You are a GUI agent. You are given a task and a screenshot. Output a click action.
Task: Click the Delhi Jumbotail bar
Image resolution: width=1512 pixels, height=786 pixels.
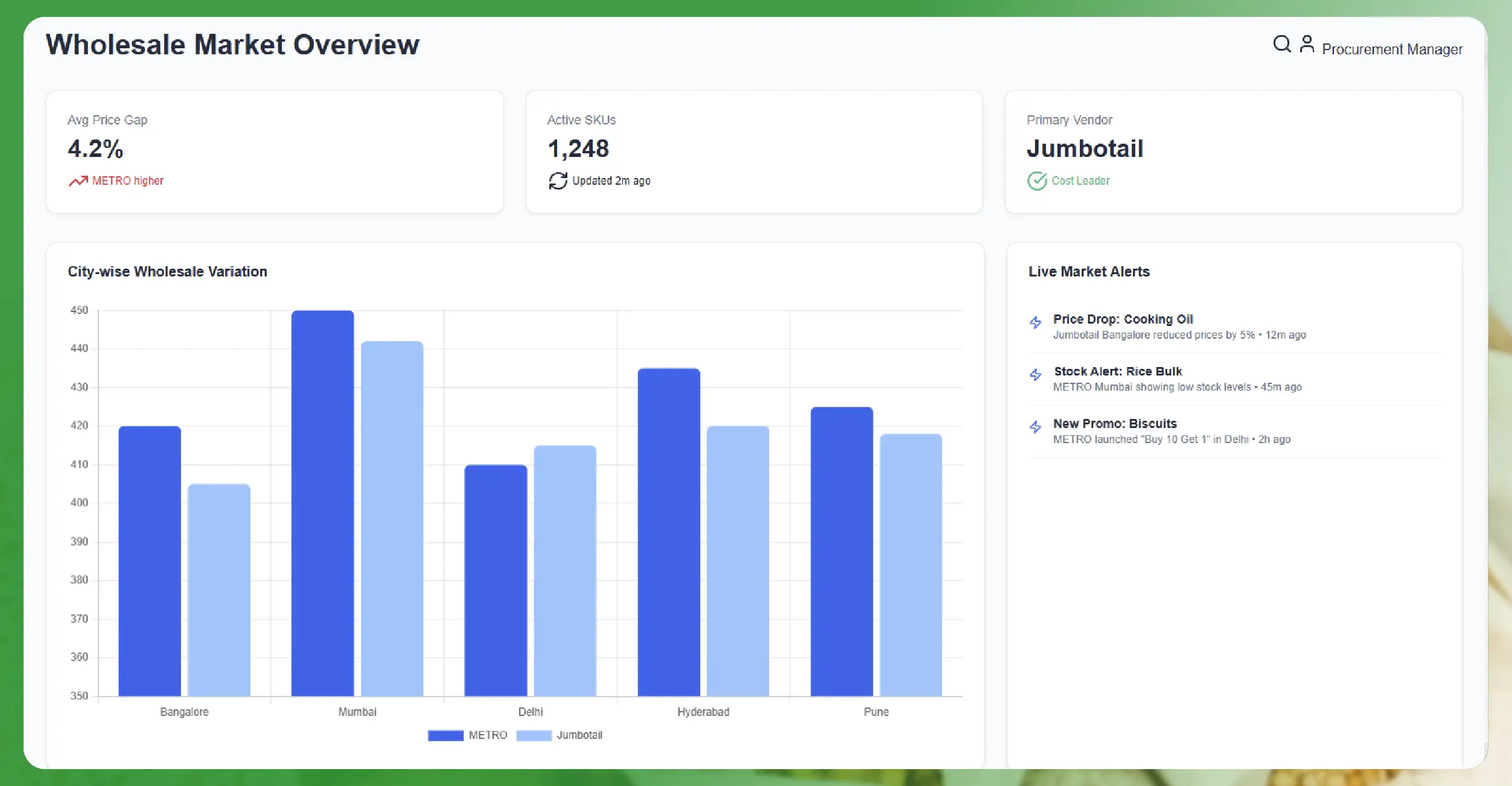(x=565, y=570)
